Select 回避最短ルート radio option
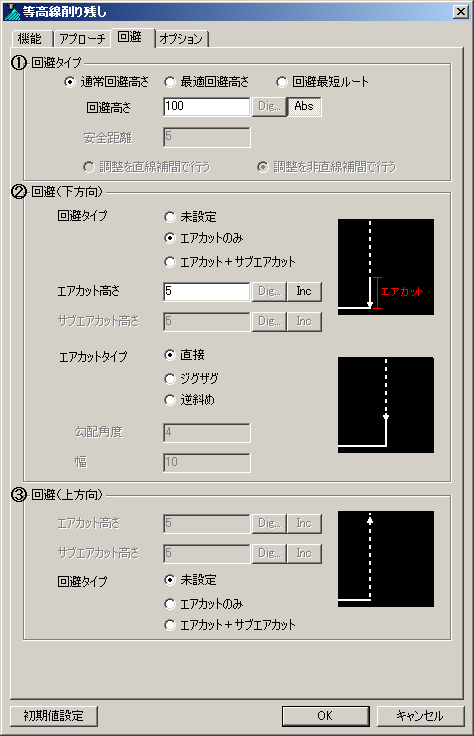Viewport: 474px width, 736px height. (322, 82)
